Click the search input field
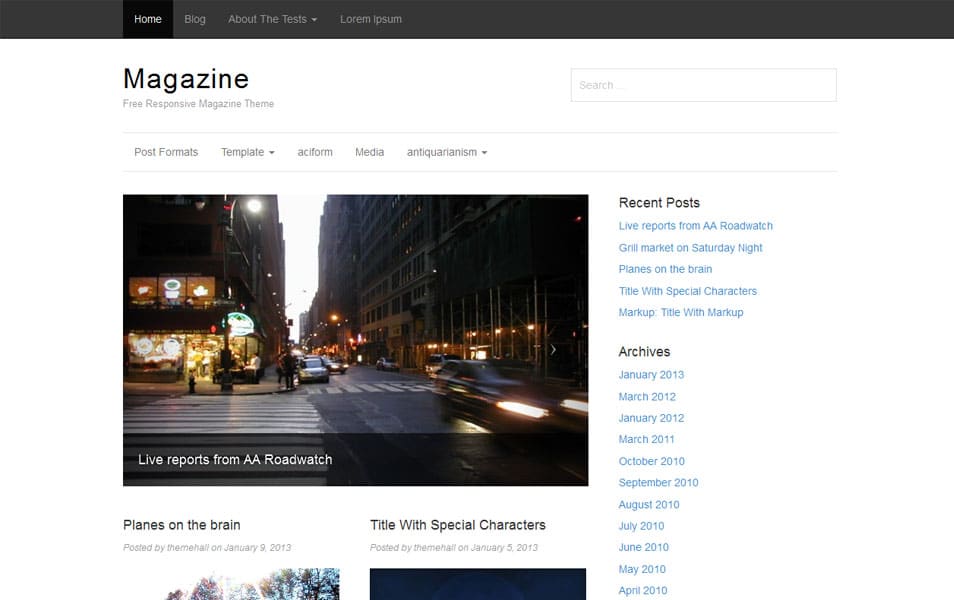 tap(703, 85)
